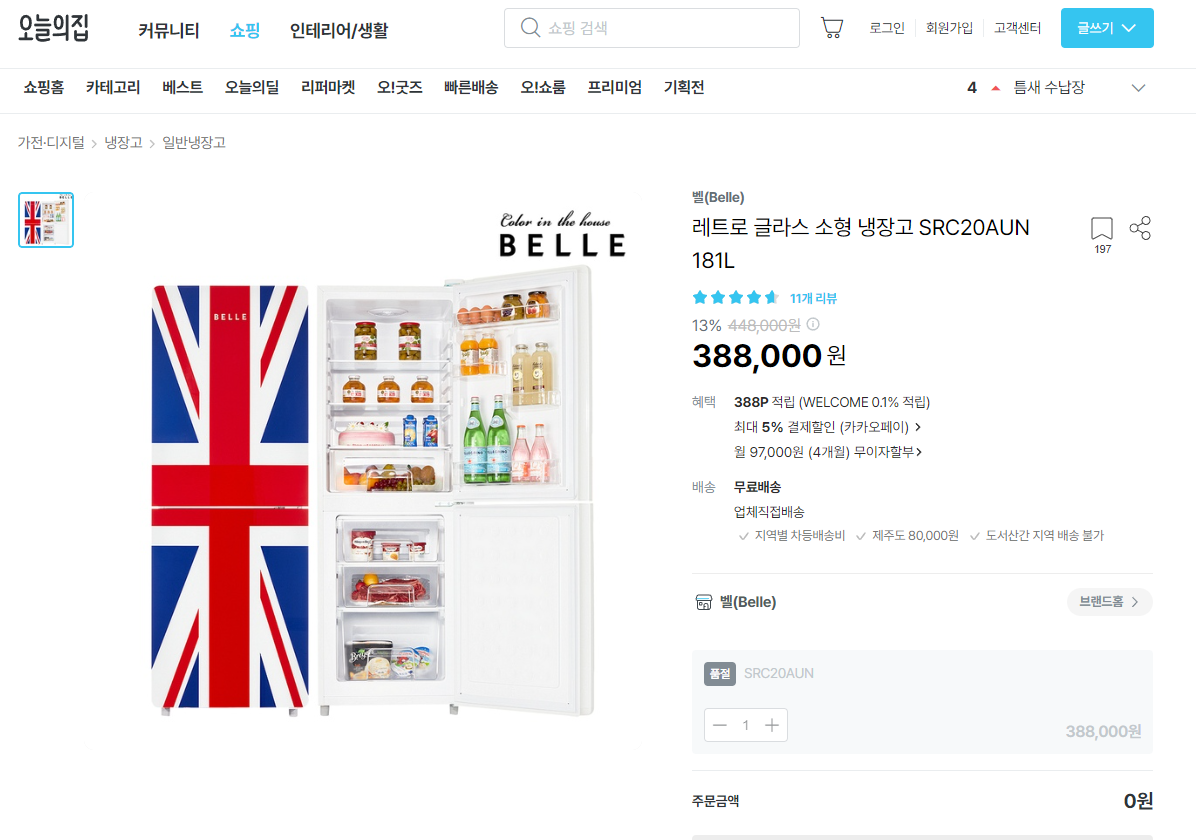Open the 11개 리뷰 link

[x=813, y=298]
